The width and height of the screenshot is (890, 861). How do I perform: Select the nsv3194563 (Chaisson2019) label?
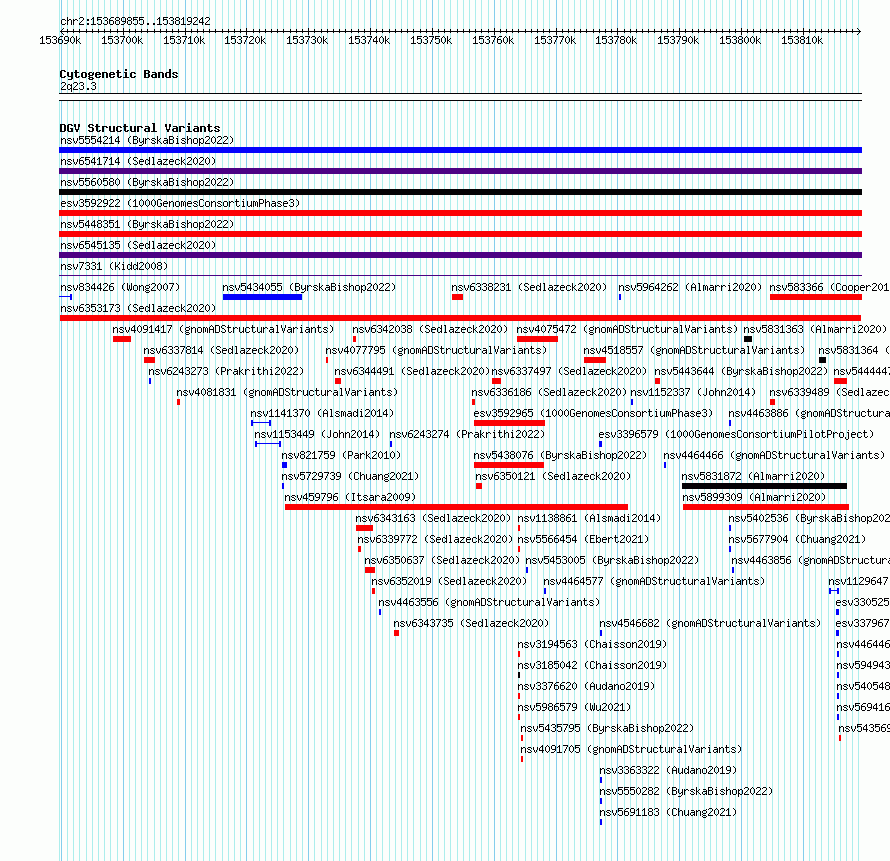coord(592,644)
